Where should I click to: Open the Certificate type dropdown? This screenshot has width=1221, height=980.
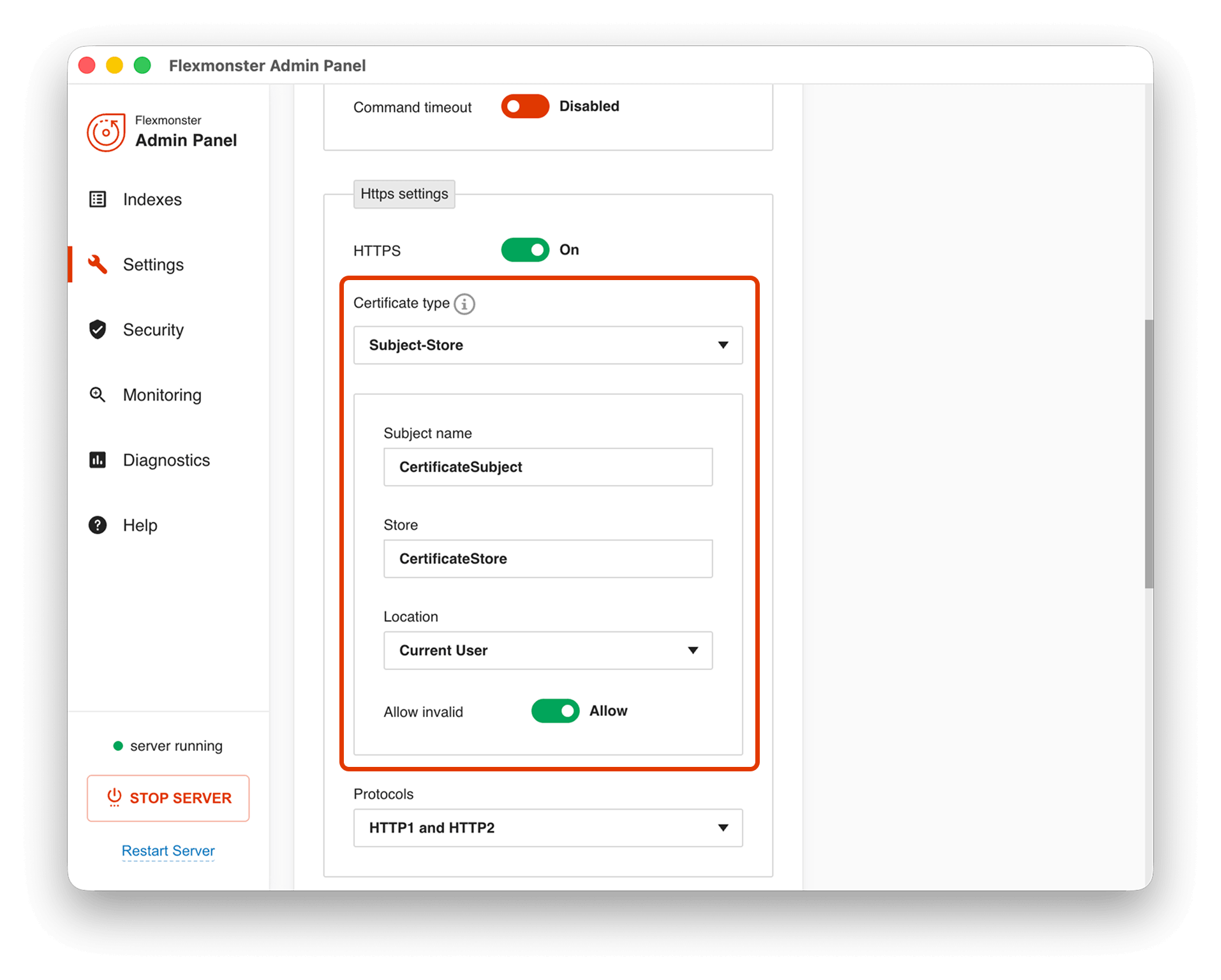coord(548,345)
